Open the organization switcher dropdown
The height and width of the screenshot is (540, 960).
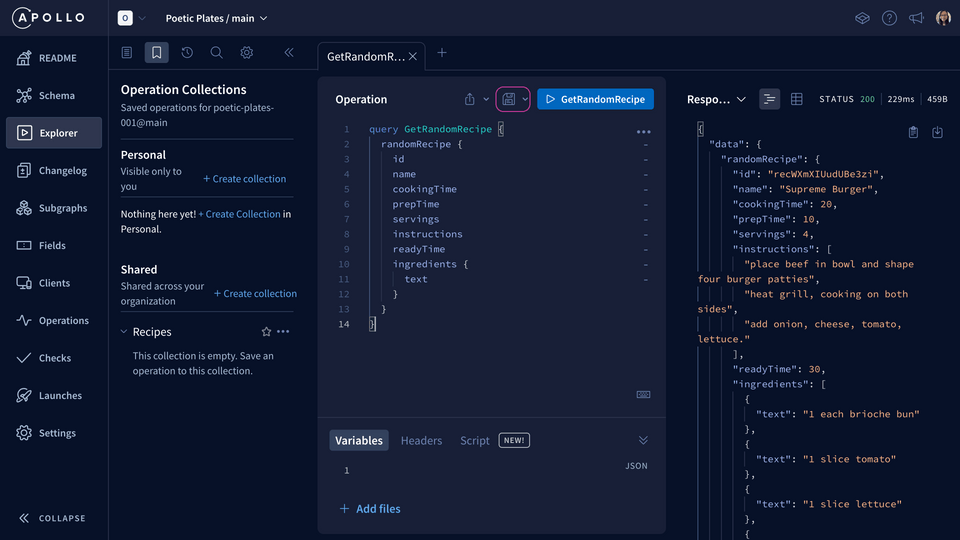(x=132, y=18)
